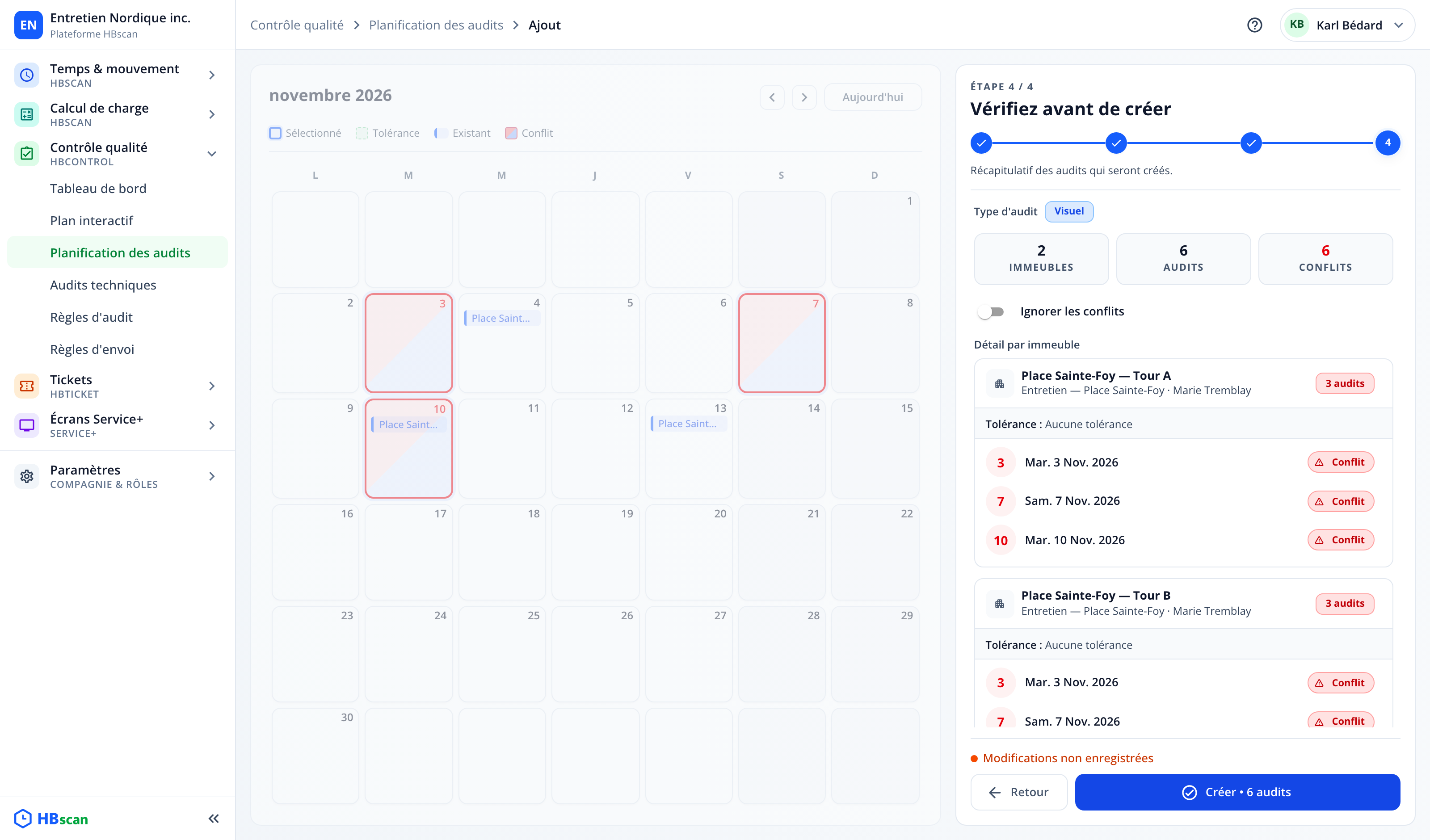
Task: Go to next month arrow
Action: (x=804, y=97)
